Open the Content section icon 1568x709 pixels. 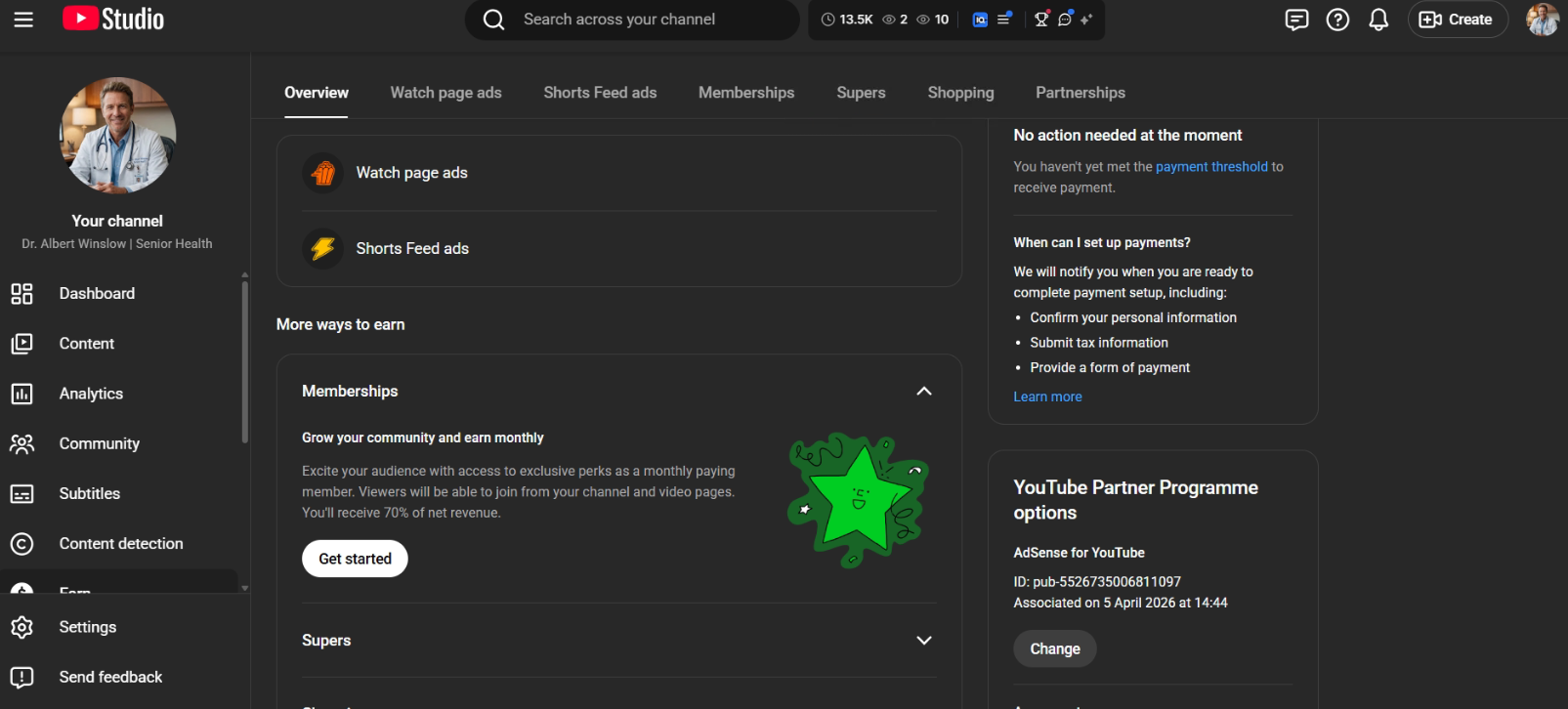coord(21,344)
